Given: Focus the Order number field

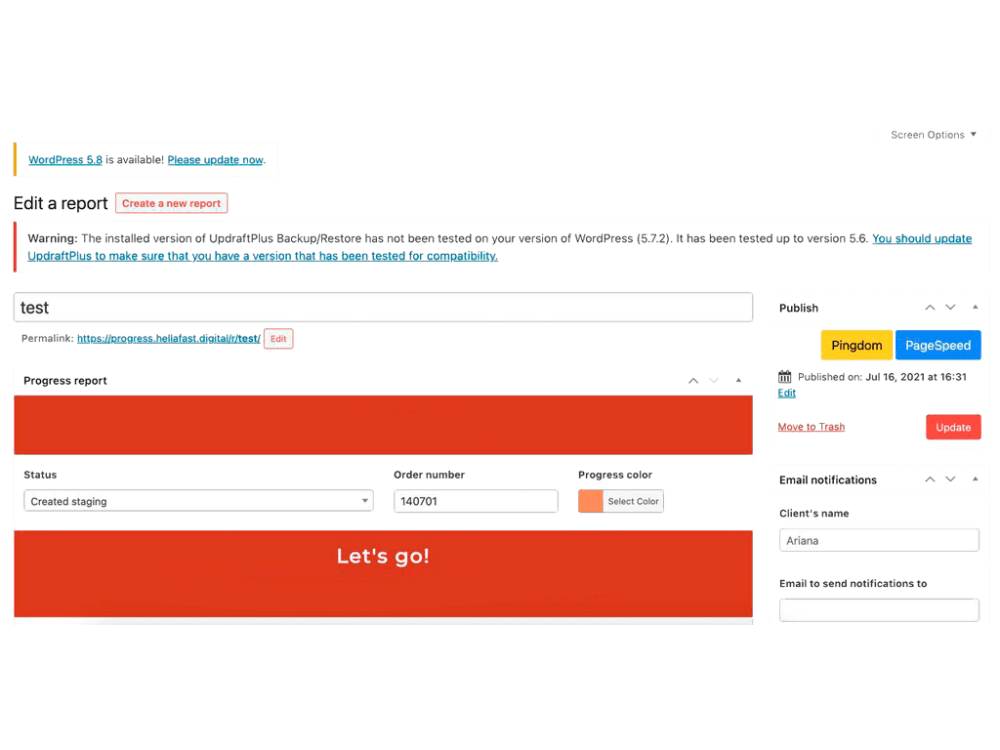Looking at the screenshot, I should pos(476,501).
